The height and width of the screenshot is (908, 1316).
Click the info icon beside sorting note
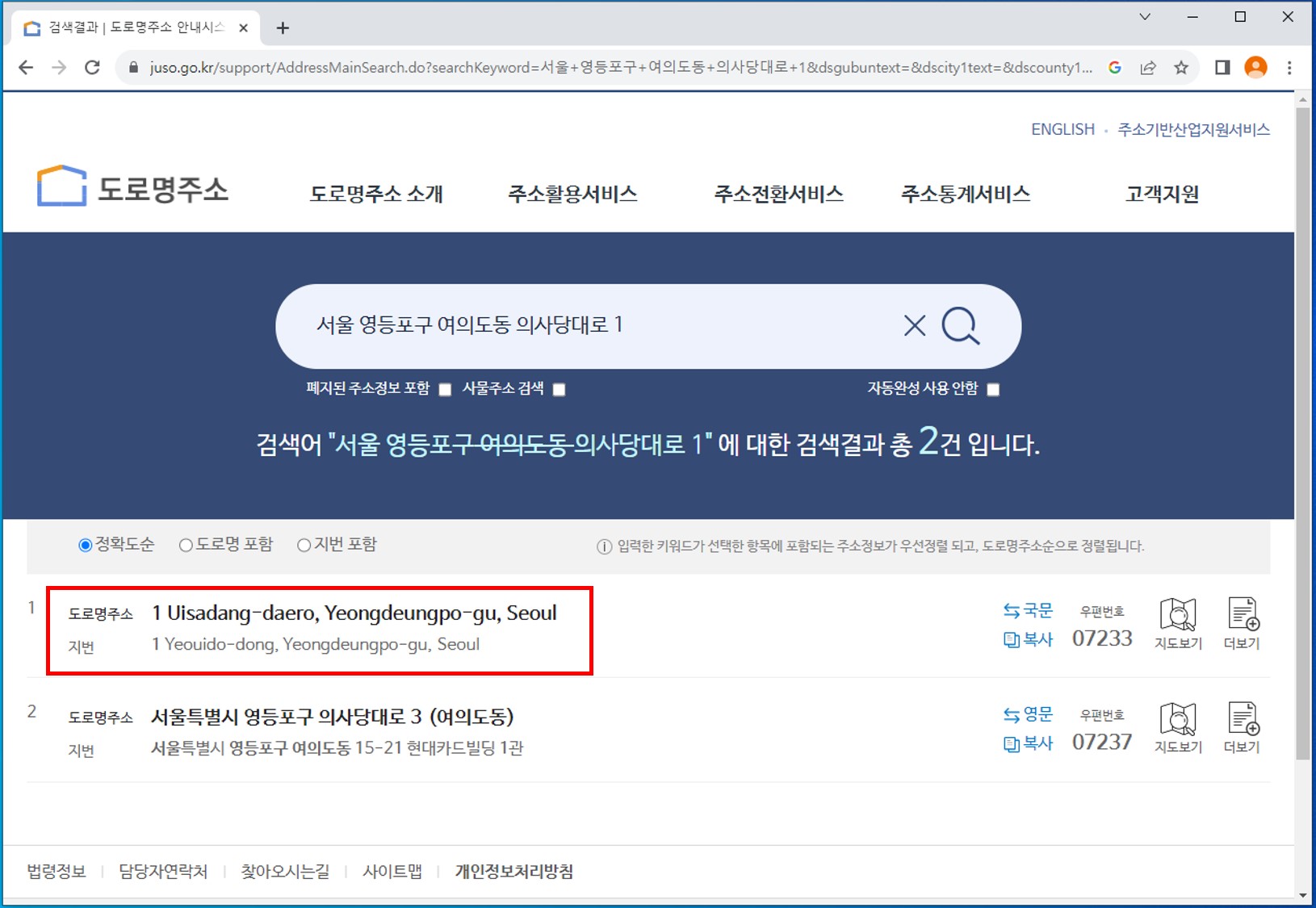coord(604,546)
